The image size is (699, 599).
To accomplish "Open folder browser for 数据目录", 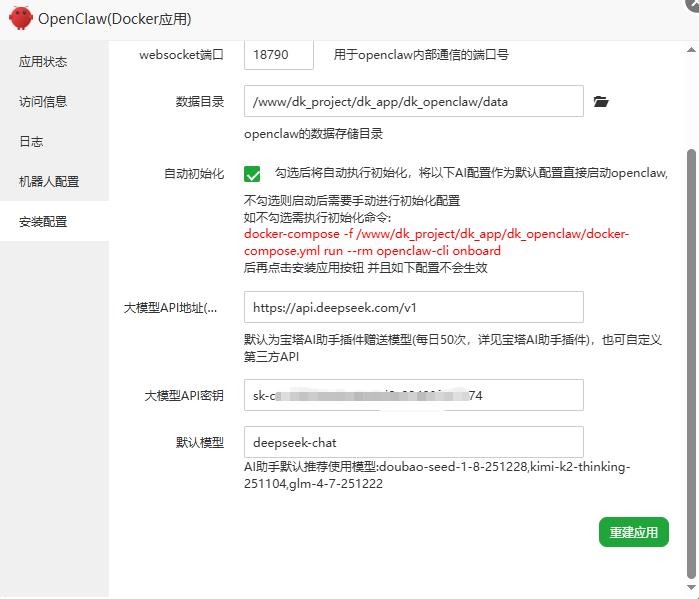I will point(600,102).
